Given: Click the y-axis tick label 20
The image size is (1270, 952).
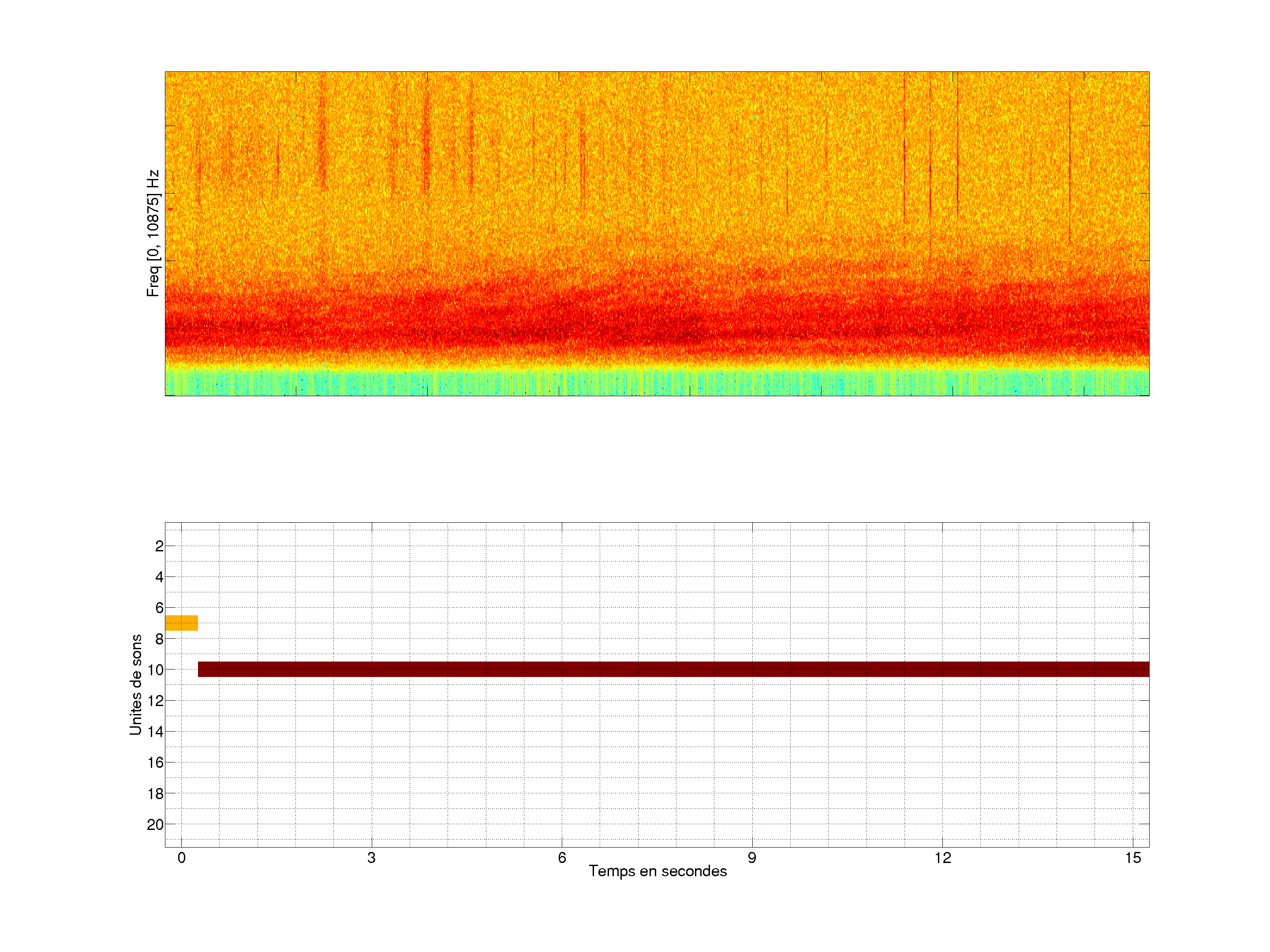Looking at the screenshot, I should tap(156, 825).
